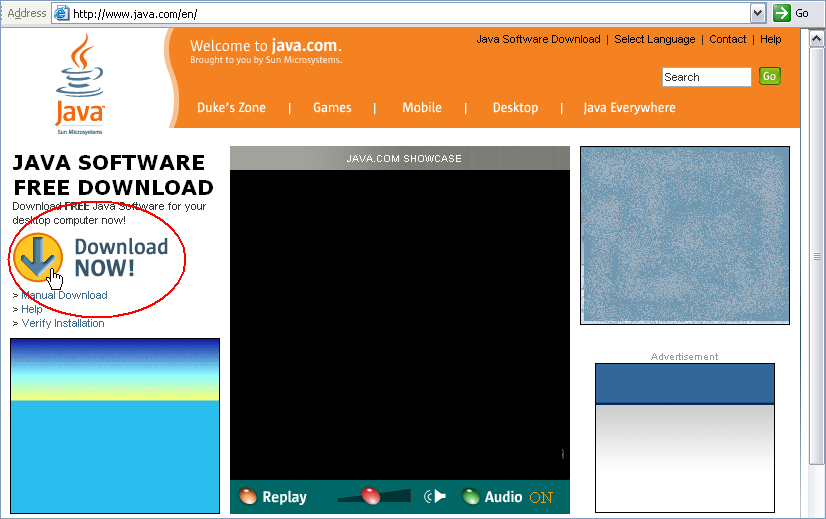Go to the Desktop section
Image resolution: width=826 pixels, height=519 pixels.
click(x=515, y=107)
